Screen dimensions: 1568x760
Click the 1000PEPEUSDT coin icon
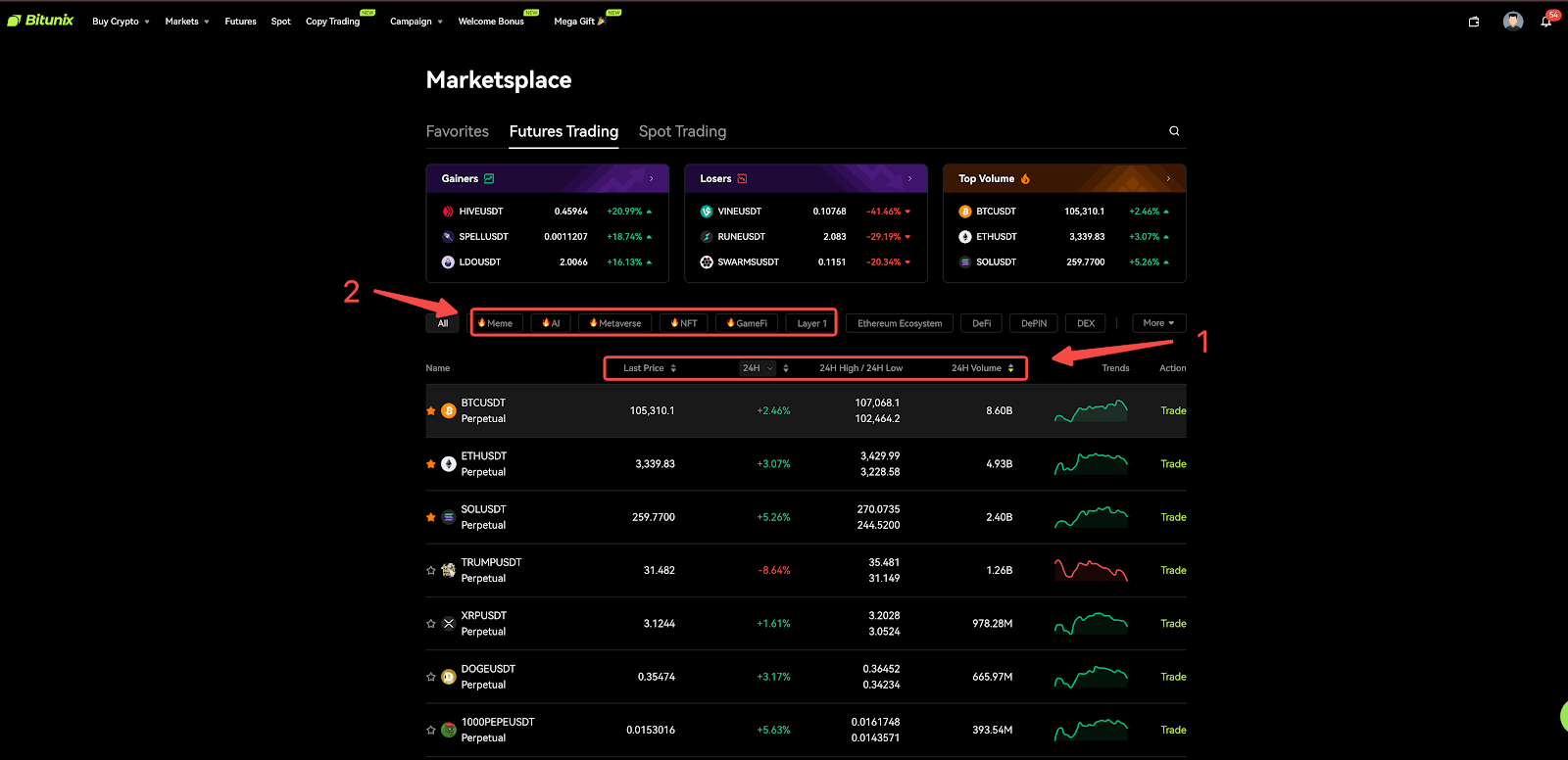pos(449,730)
